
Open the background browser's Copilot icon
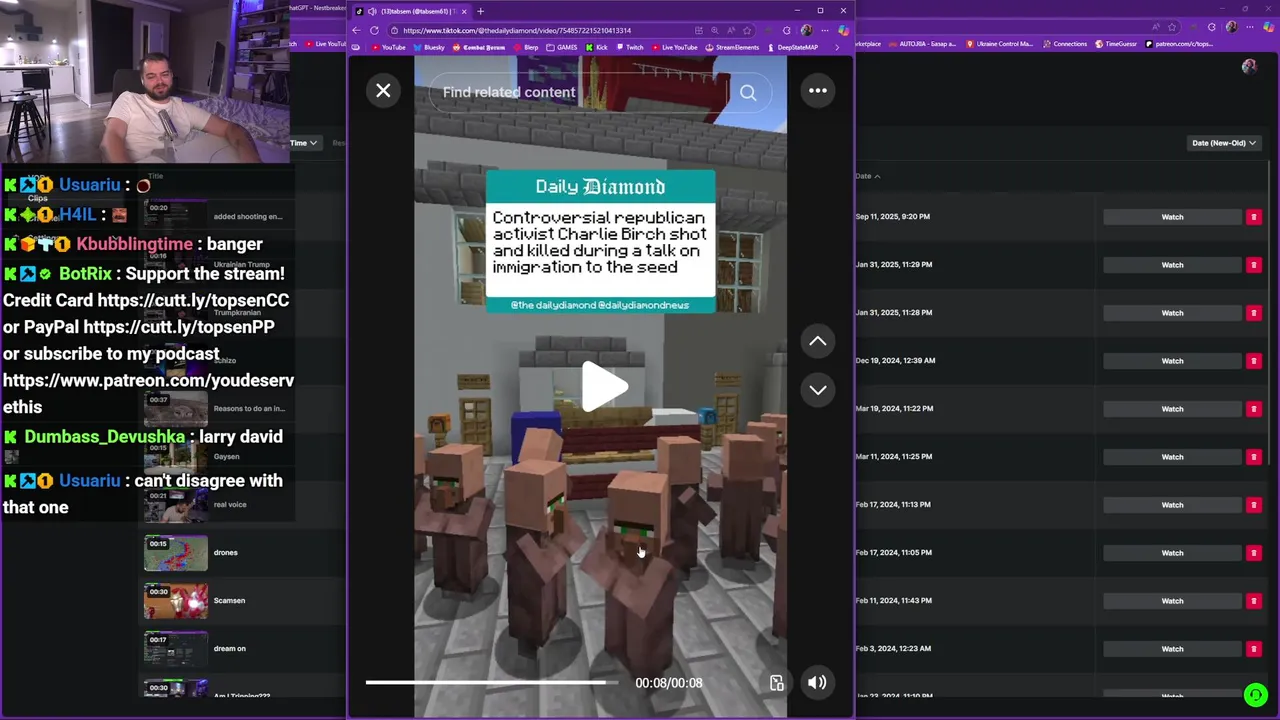[x=1267, y=27]
